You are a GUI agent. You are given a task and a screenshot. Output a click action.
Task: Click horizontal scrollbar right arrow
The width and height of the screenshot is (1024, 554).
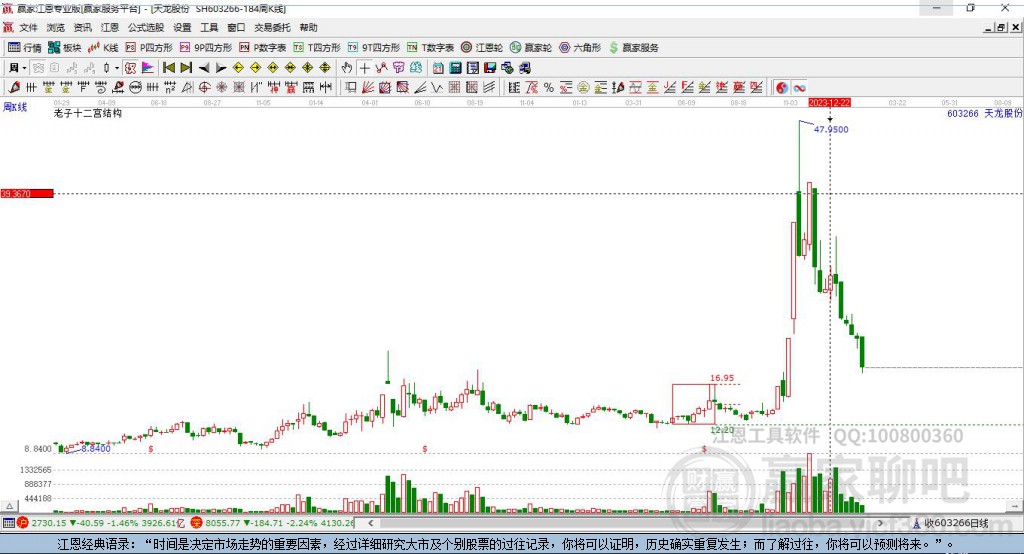tap(880, 523)
